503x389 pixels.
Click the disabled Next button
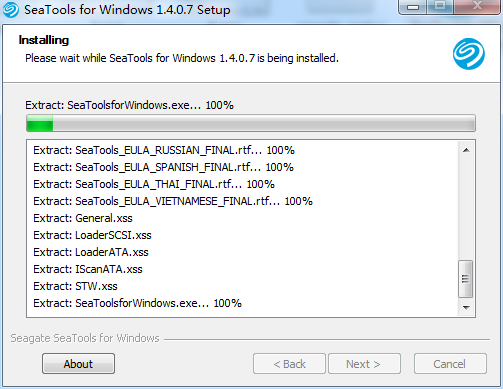tap(364, 364)
